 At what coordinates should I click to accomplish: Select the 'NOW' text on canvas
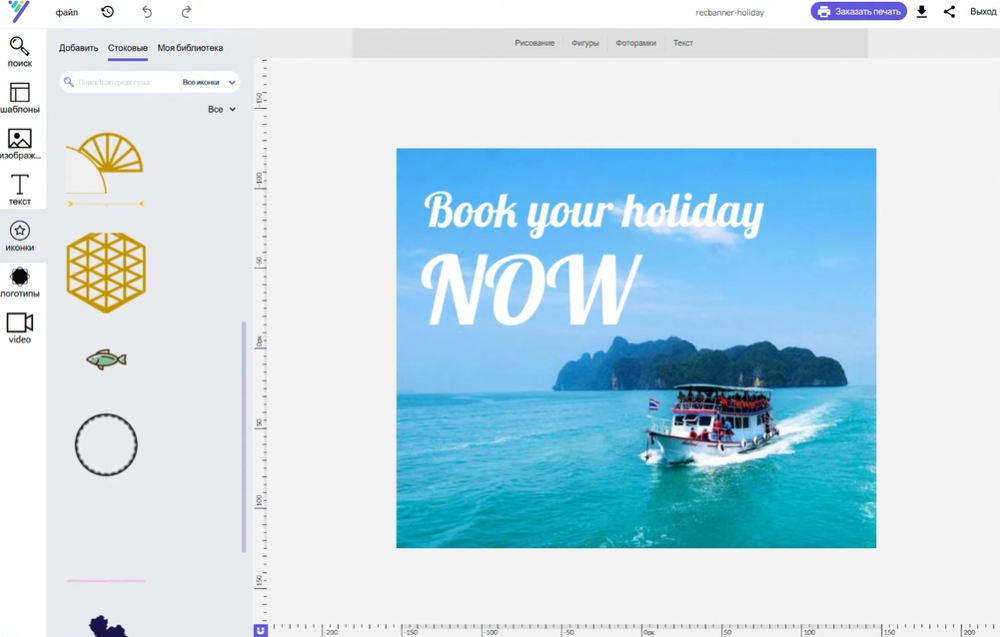(x=531, y=289)
